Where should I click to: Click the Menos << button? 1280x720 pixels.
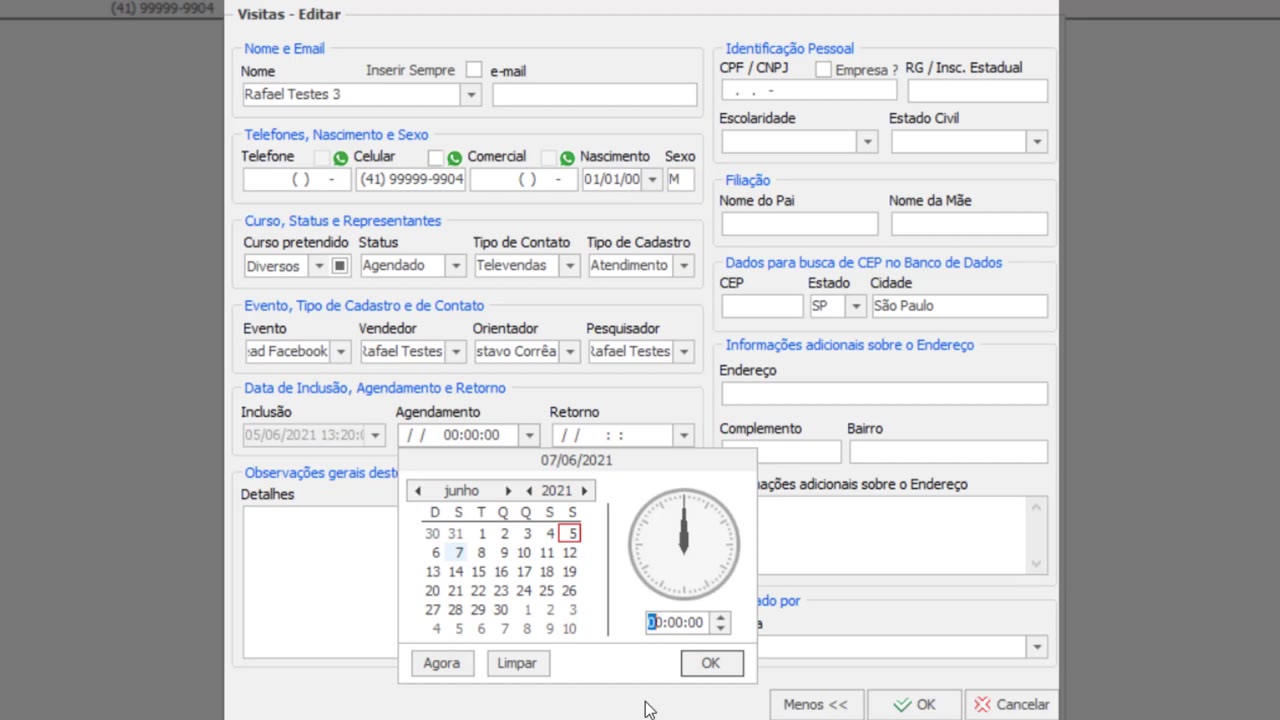coord(815,704)
